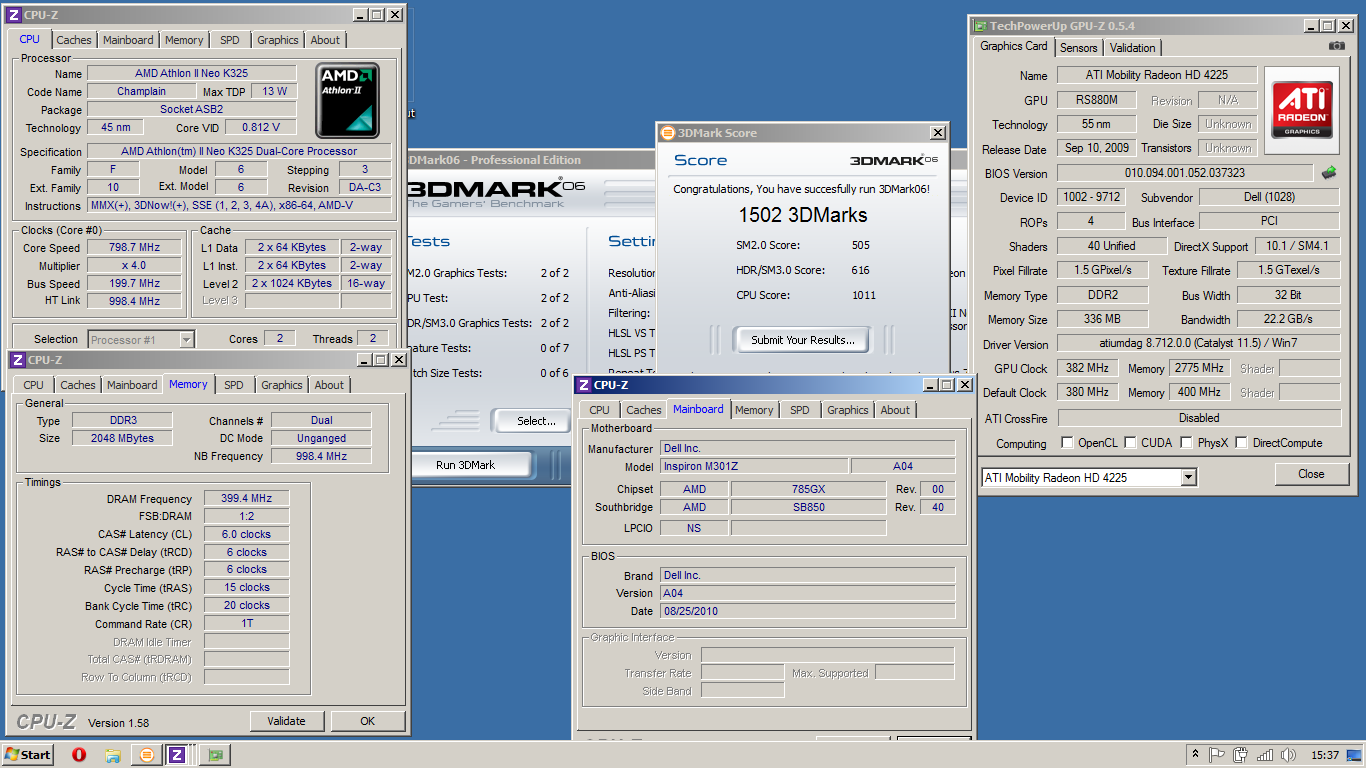Open the SPD tab in the CPU-Z Memory window
The image size is (1366, 768).
[x=234, y=385]
